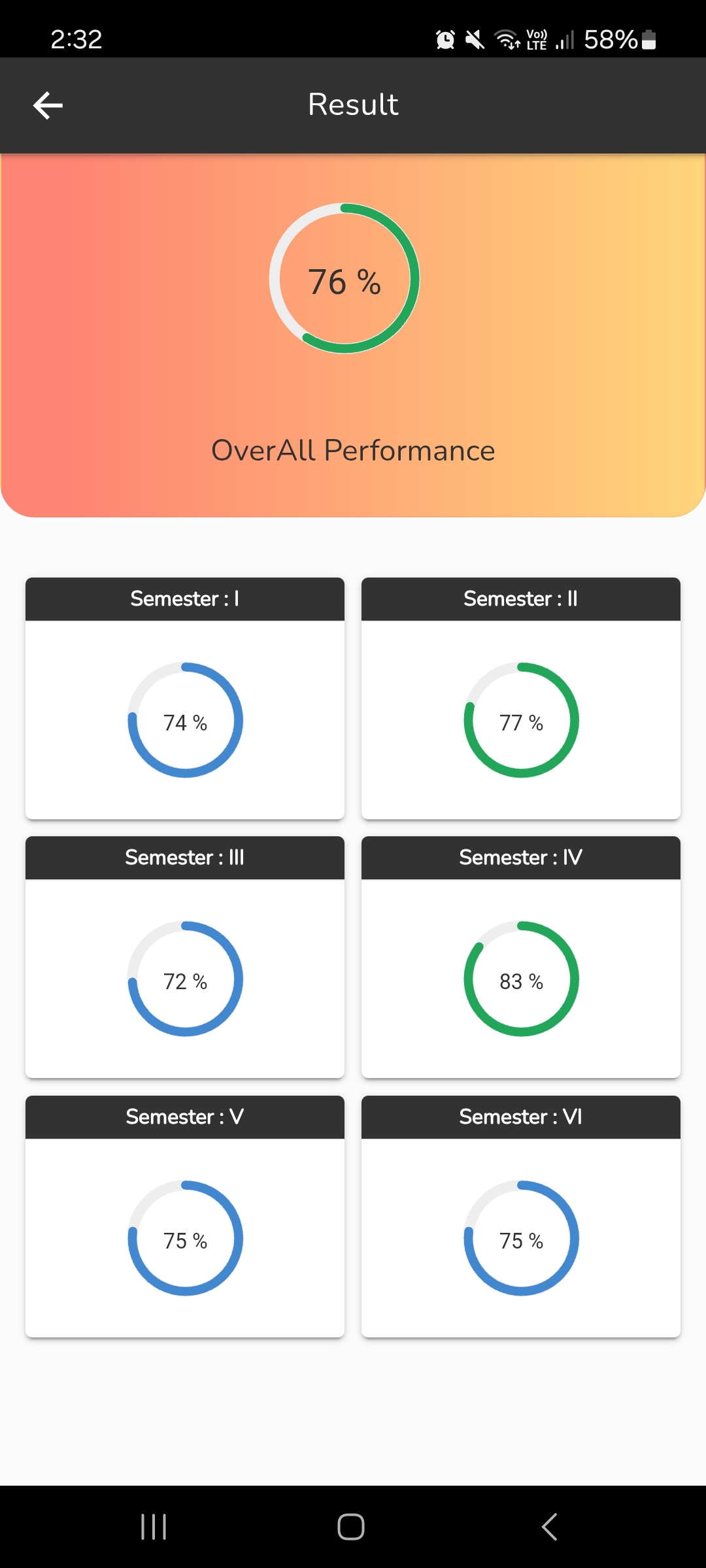This screenshot has height=1568, width=706.
Task: Tap the OverAll Performance label
Action: coord(353,451)
